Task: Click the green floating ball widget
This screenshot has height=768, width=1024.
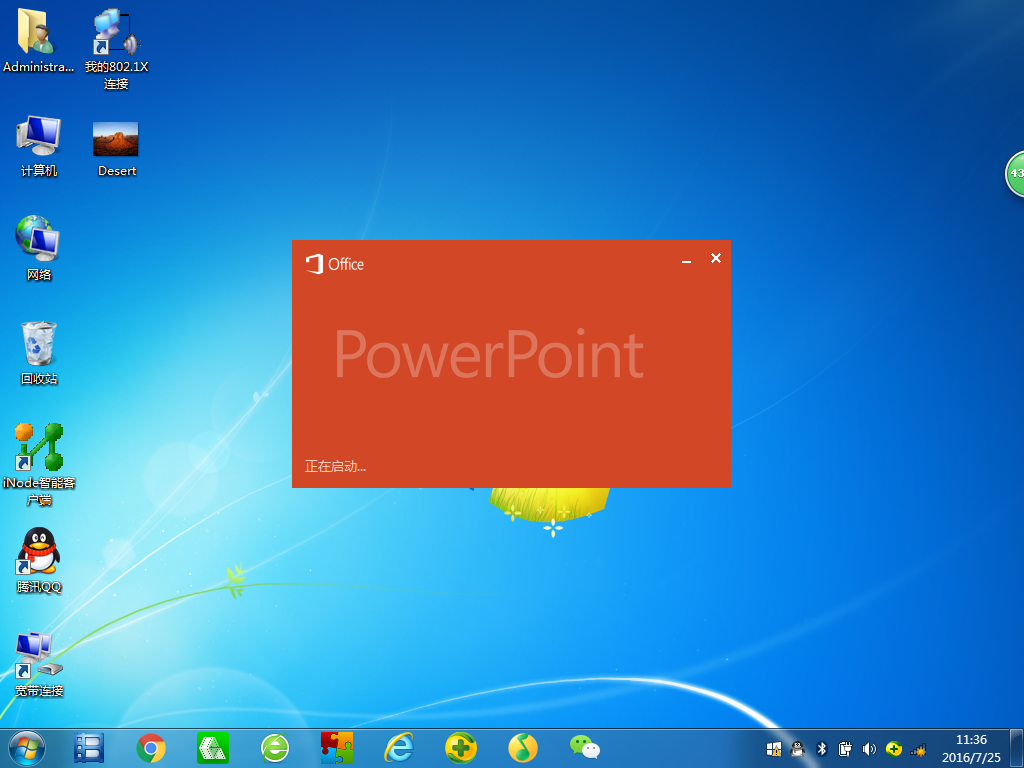Action: [1014, 174]
